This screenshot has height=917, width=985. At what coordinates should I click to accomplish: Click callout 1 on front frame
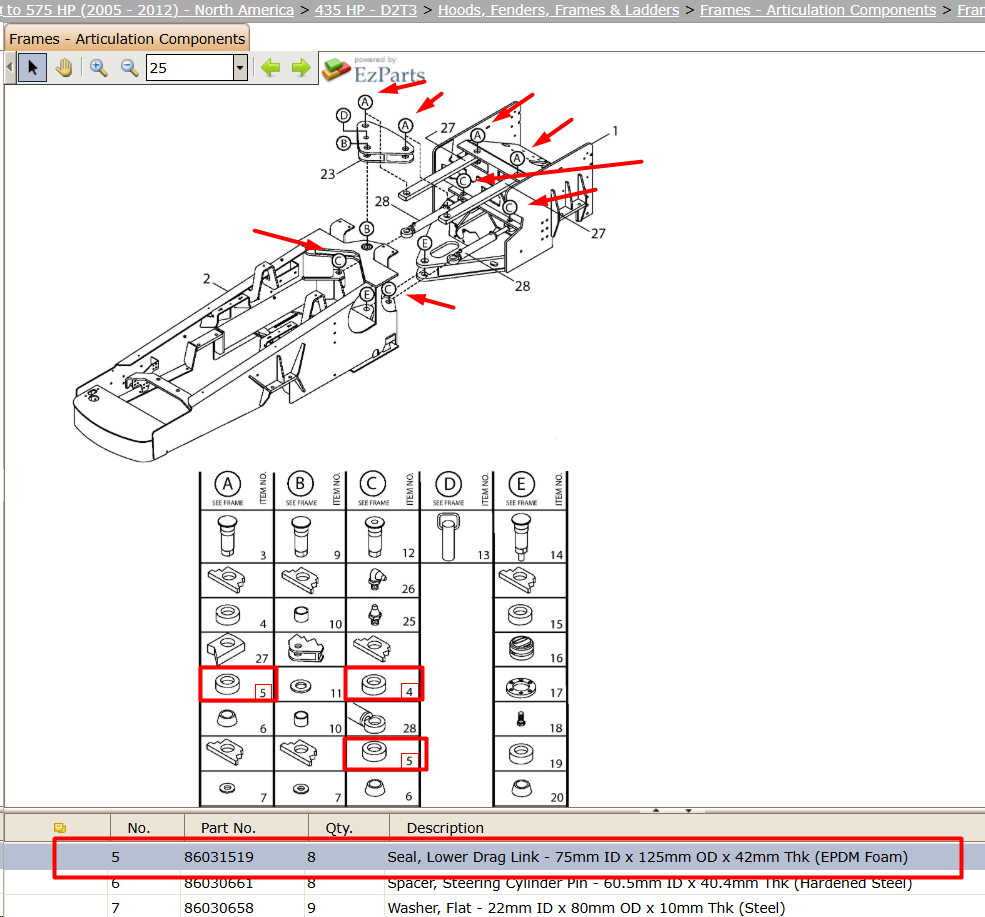click(615, 131)
